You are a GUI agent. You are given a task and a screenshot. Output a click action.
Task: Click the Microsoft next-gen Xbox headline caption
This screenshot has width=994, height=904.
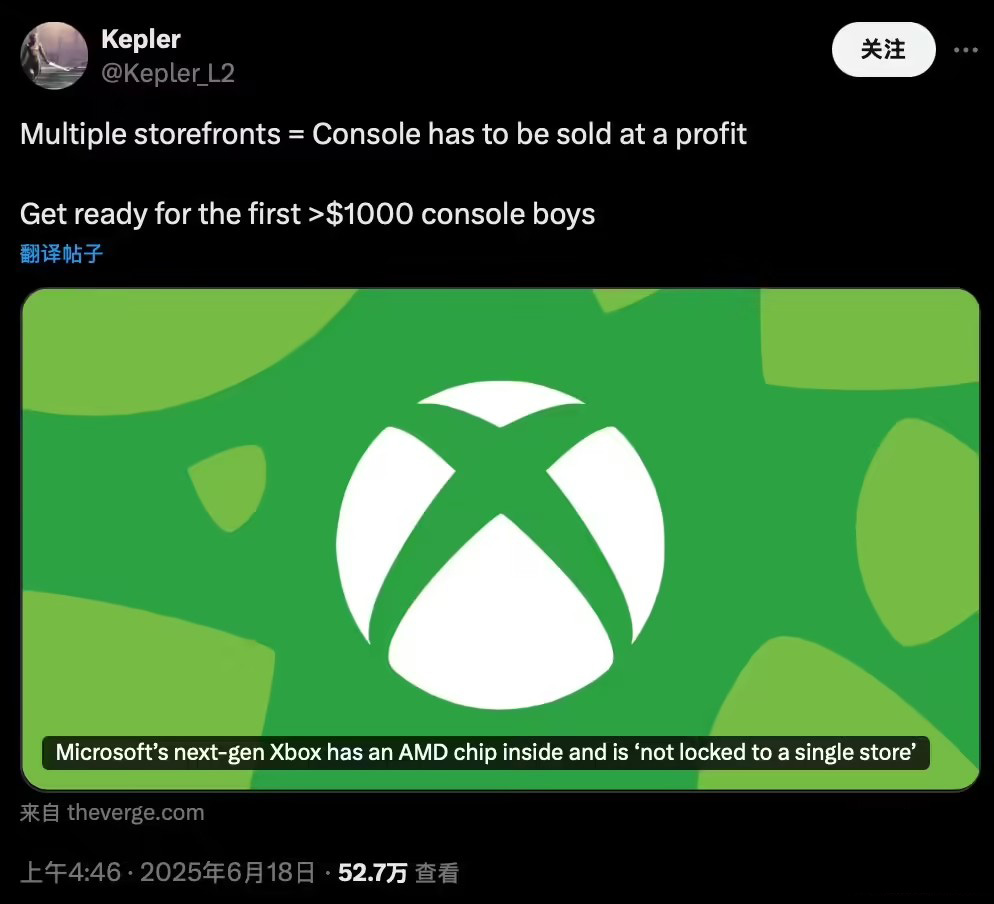coord(486,752)
